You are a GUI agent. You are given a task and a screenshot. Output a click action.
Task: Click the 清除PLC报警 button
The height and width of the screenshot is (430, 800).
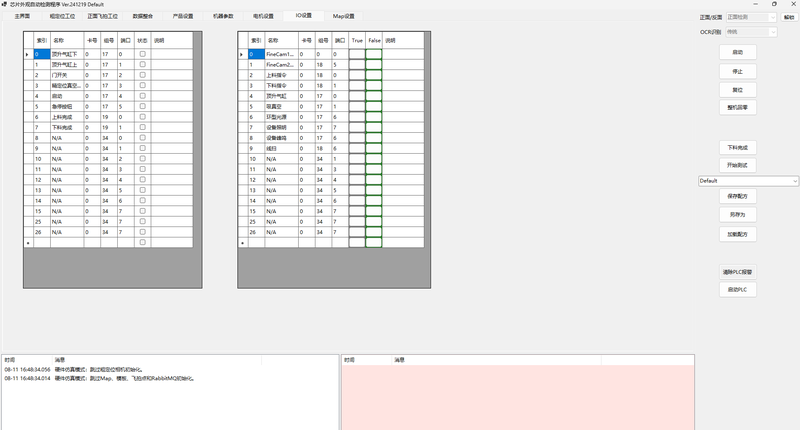coord(738,272)
